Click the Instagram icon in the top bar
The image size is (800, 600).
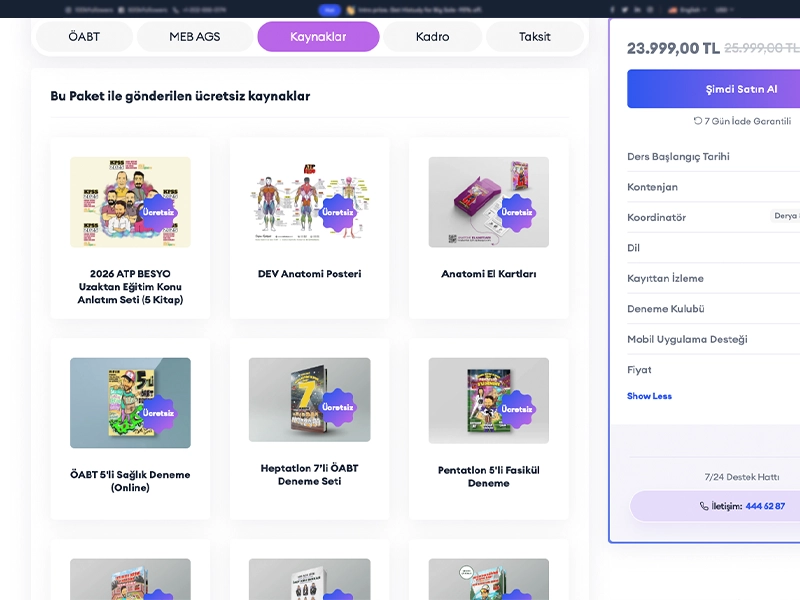[x=650, y=10]
